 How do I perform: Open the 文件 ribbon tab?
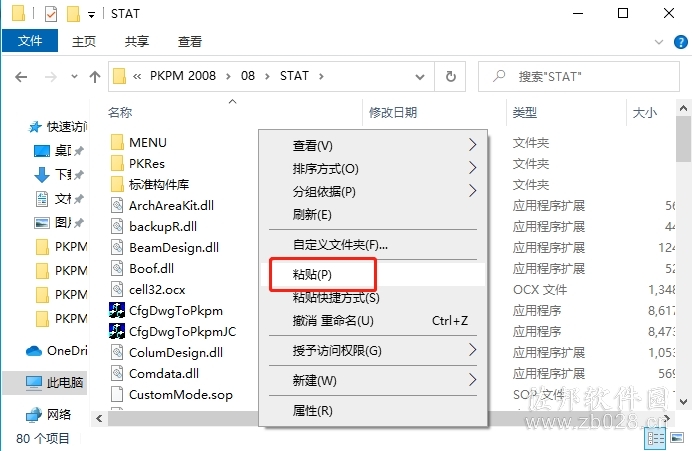click(30, 41)
